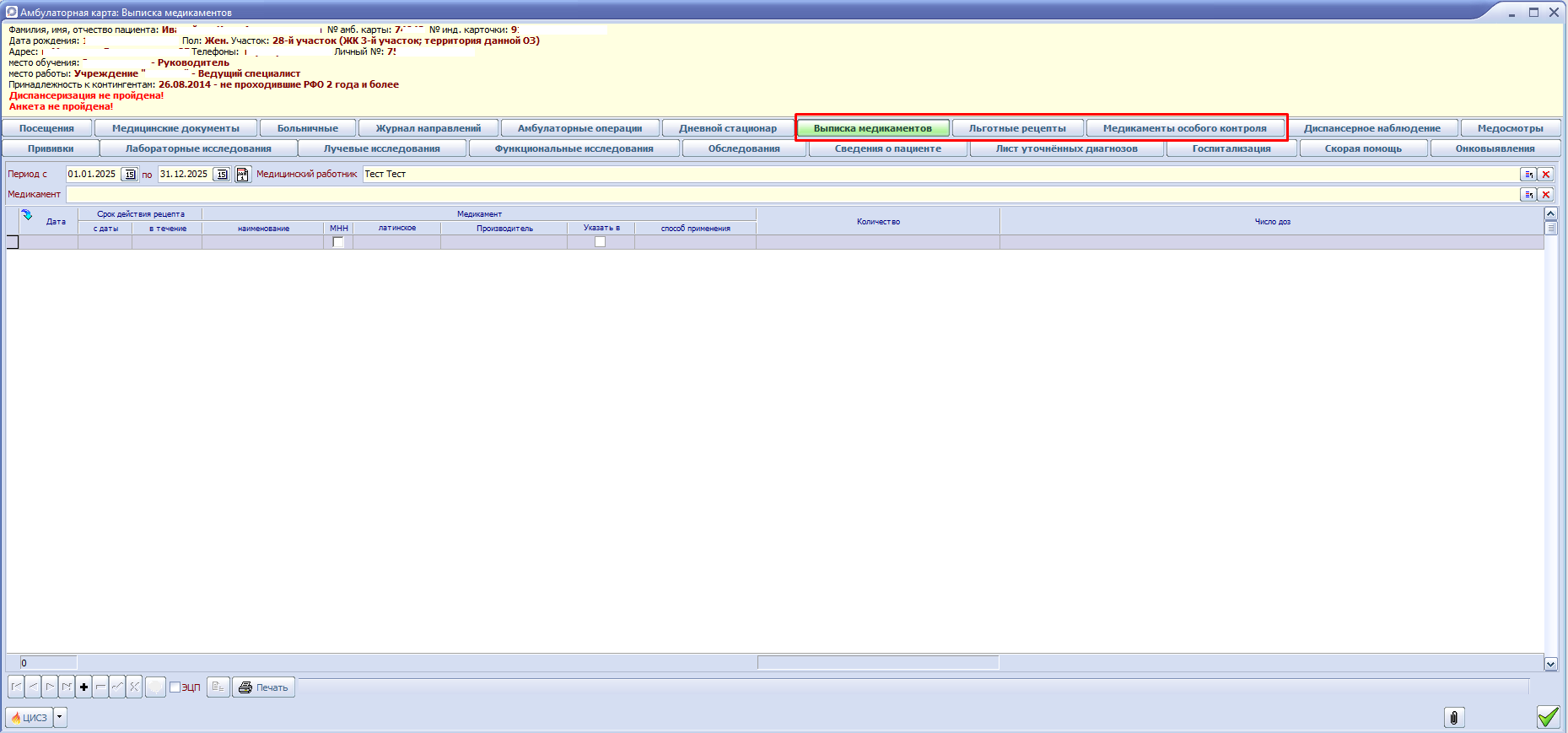The width and height of the screenshot is (1568, 733).
Task: Toggle the МНН checkbox in first row
Action: click(x=338, y=242)
